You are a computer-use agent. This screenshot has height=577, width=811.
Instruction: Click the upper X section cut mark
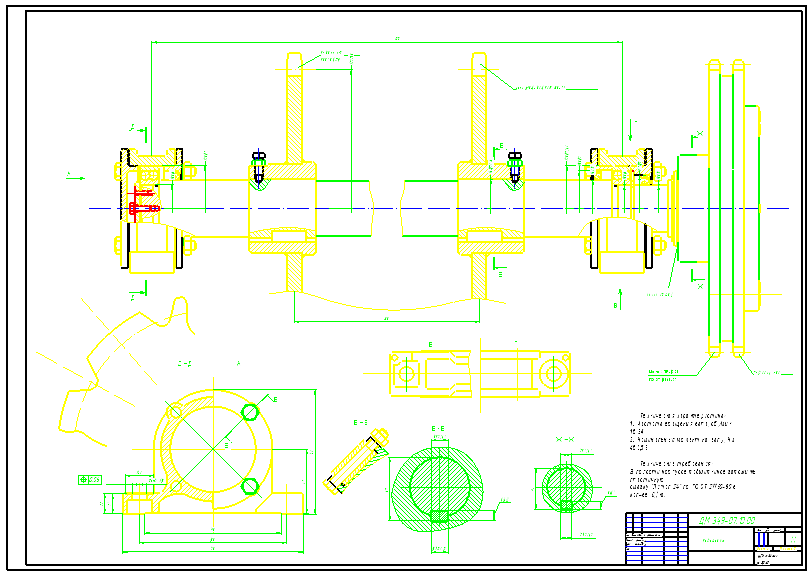point(697,139)
